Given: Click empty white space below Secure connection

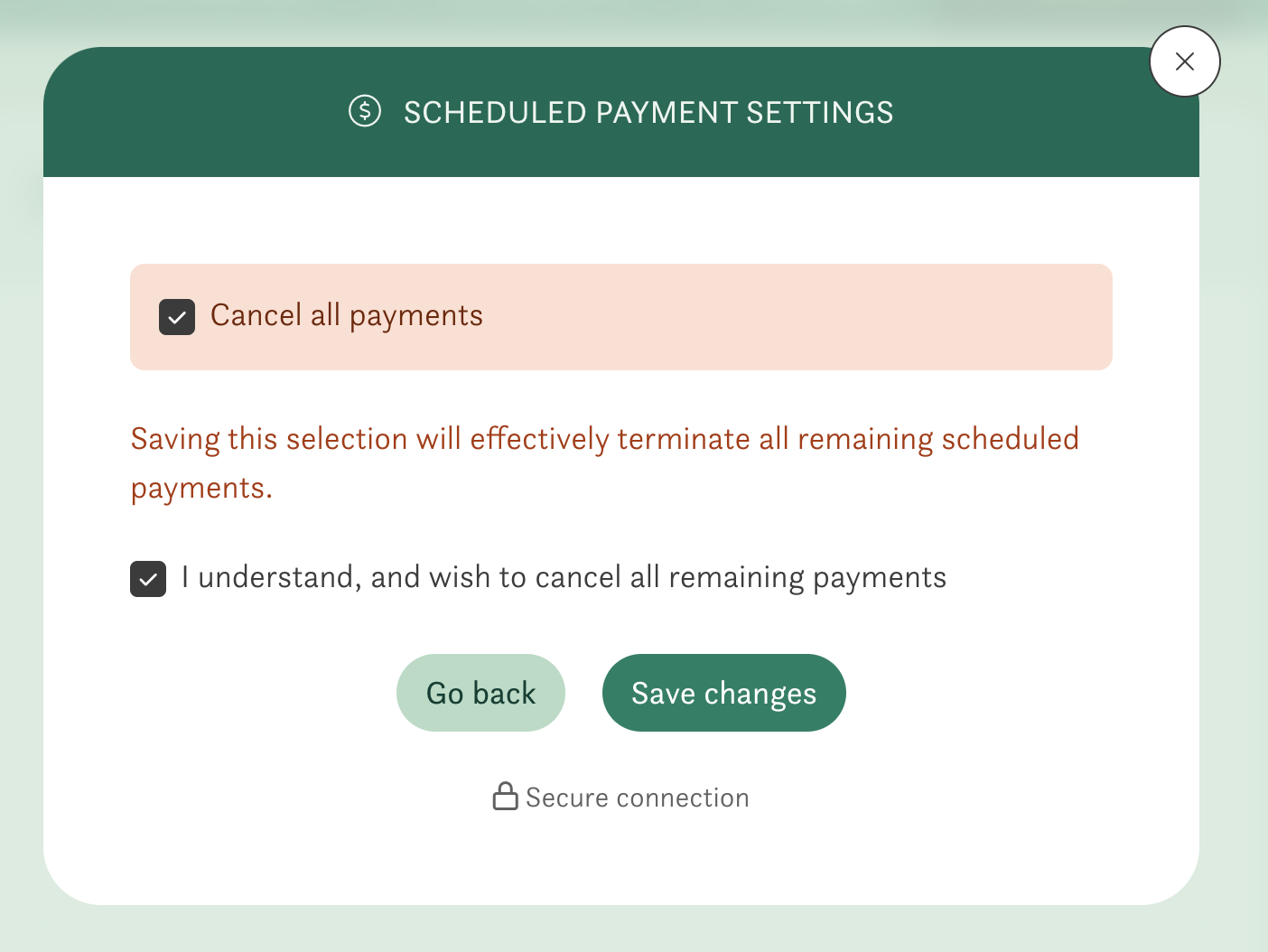Looking at the screenshot, I should (621, 858).
